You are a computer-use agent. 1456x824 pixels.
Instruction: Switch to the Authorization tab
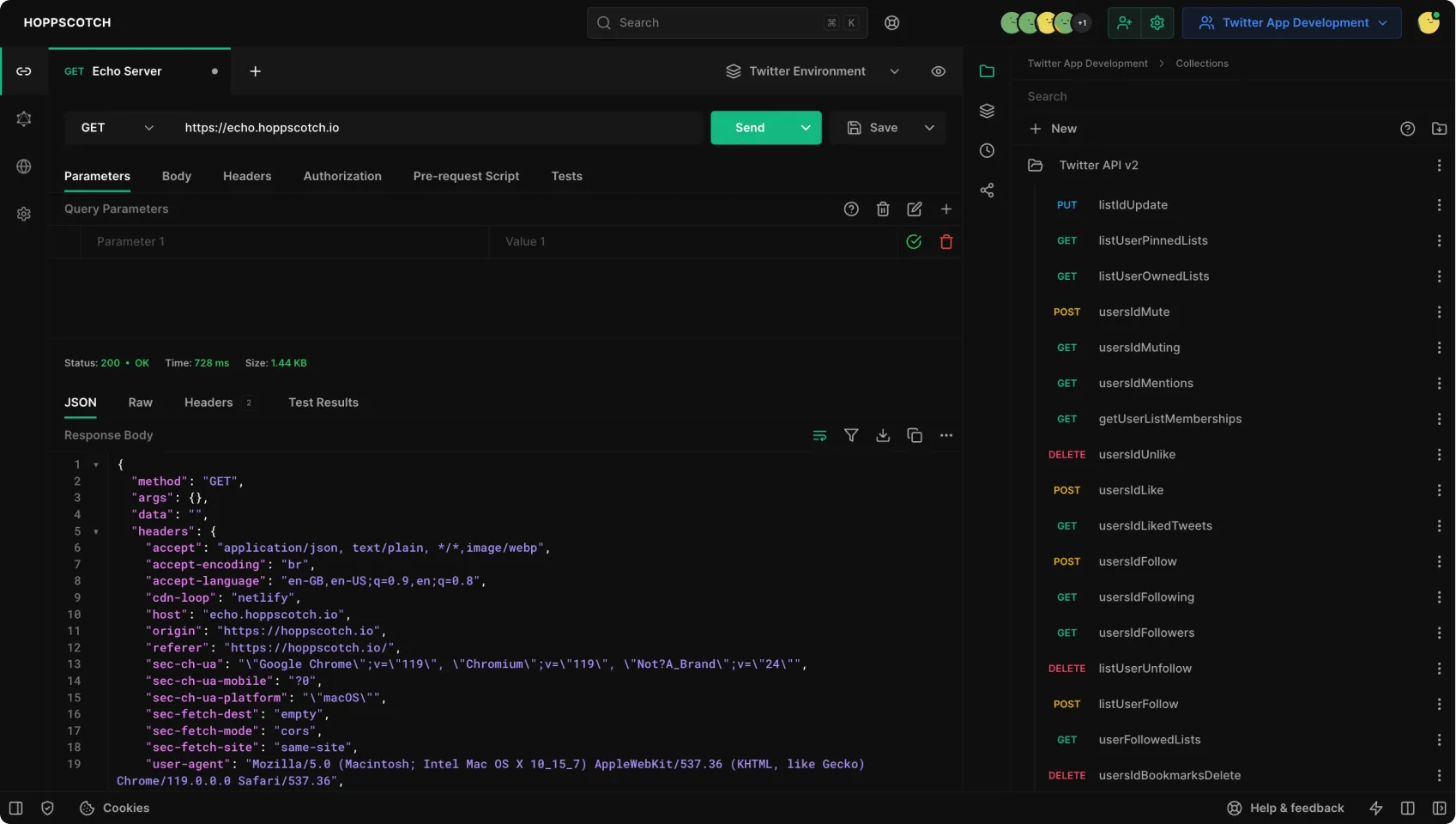[x=342, y=176]
